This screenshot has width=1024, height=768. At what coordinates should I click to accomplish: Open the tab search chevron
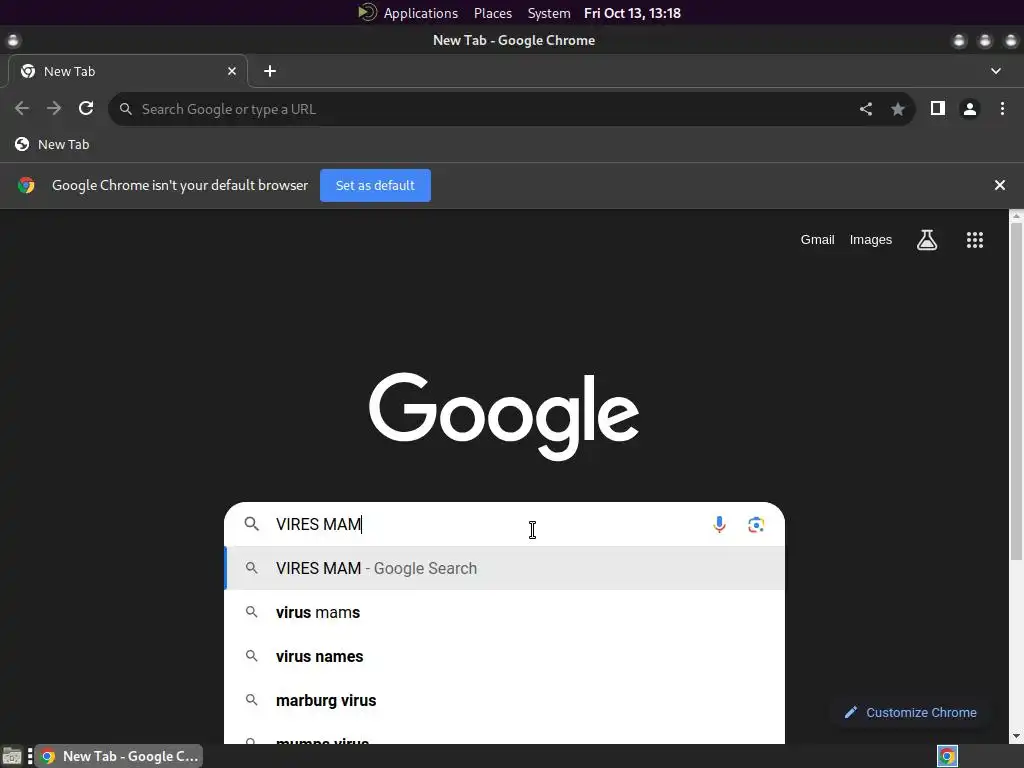(996, 71)
